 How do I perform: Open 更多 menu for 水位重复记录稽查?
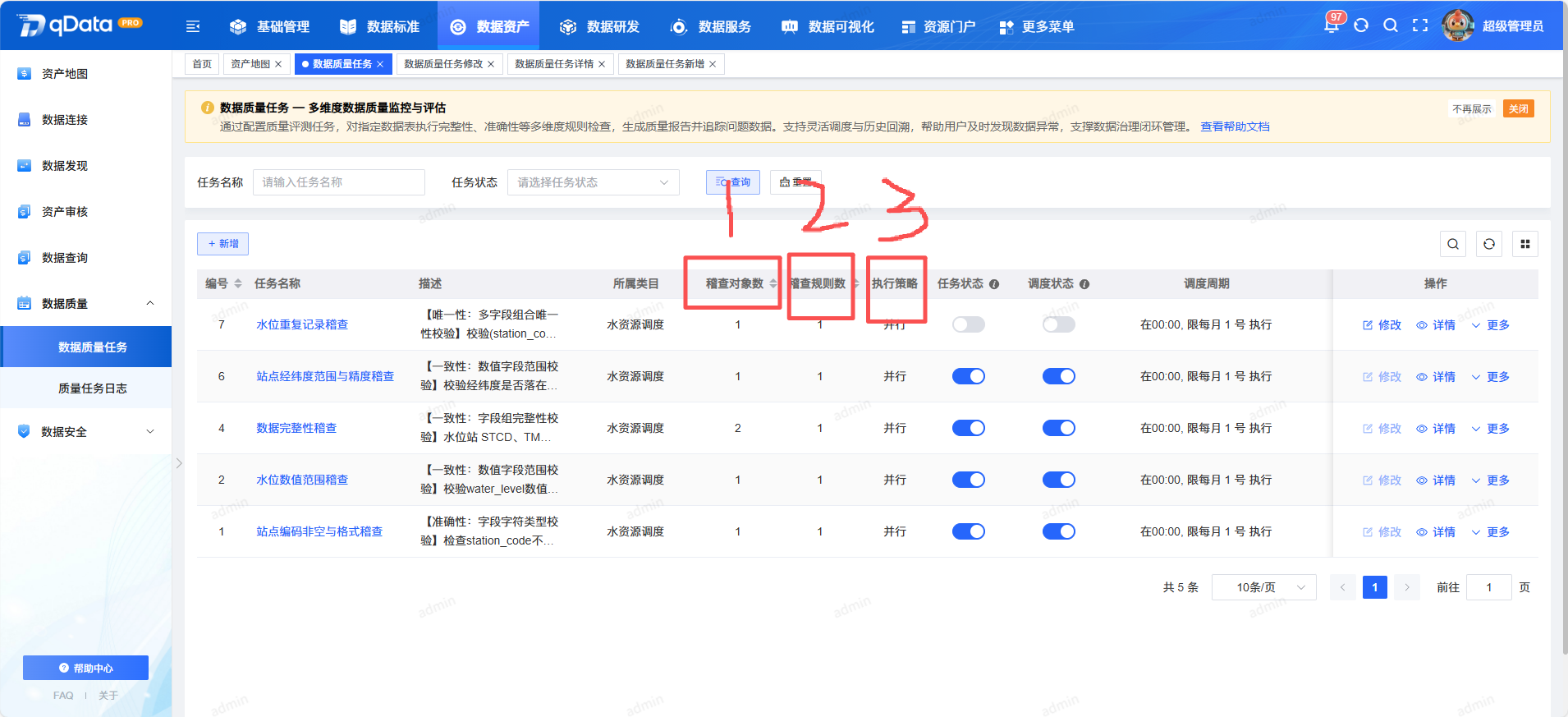(1490, 325)
